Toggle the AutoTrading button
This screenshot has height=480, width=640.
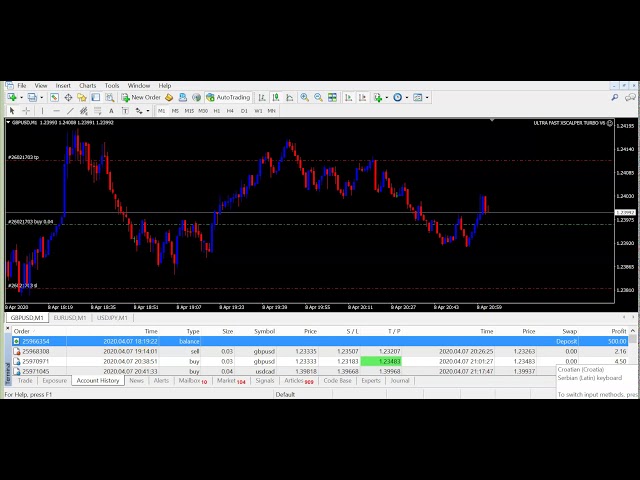point(228,98)
